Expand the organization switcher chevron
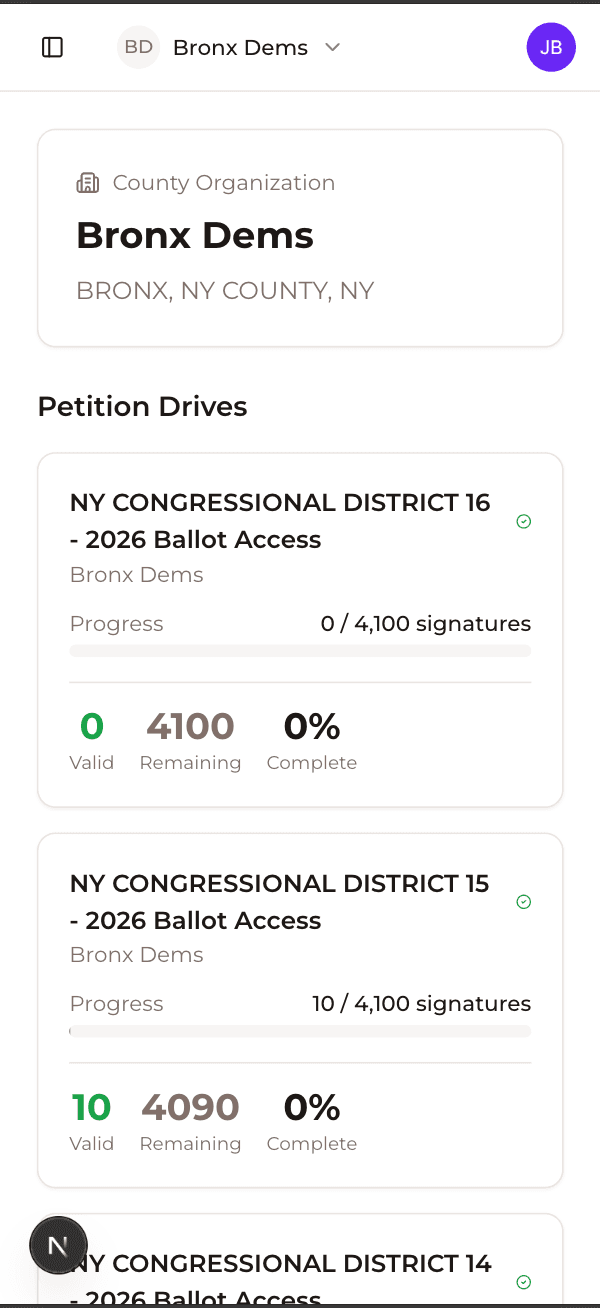This screenshot has width=600, height=1308. [333, 47]
